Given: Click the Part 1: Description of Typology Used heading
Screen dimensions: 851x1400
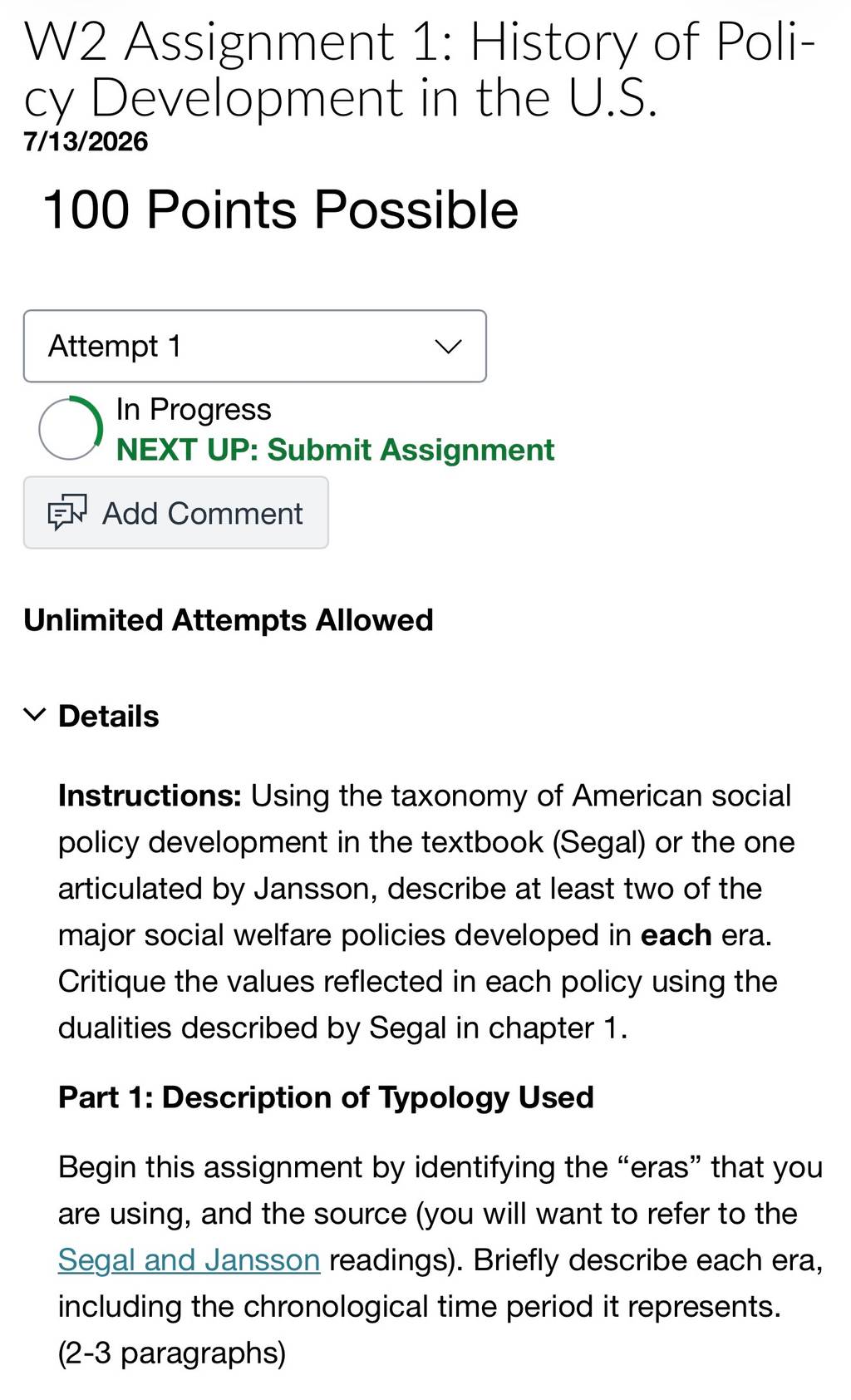Looking at the screenshot, I should click(x=326, y=1097).
